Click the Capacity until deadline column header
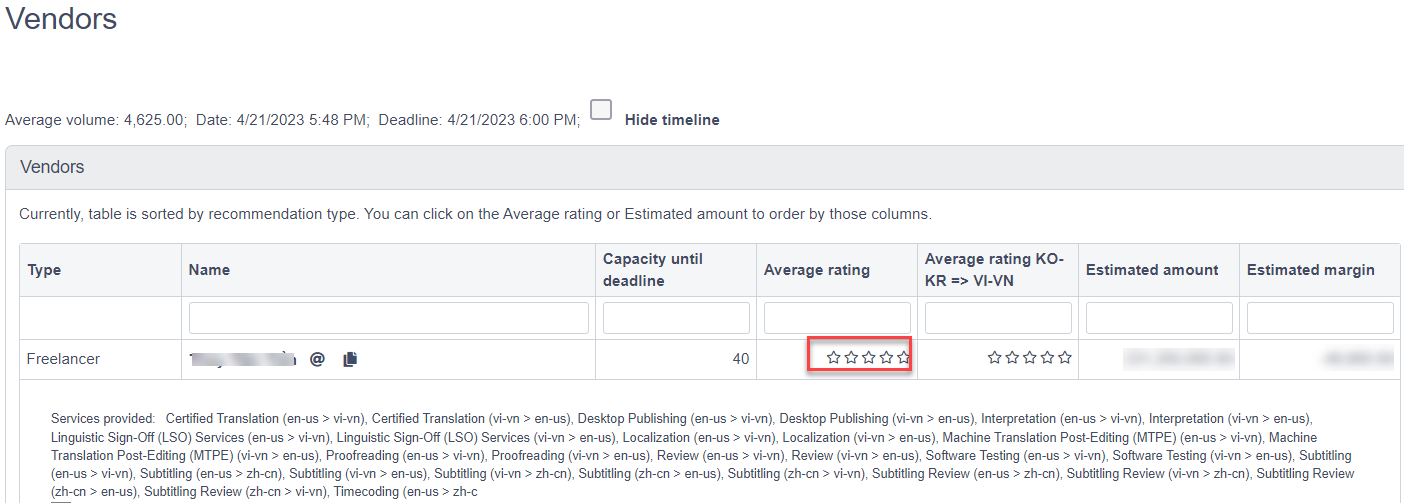The height and width of the screenshot is (503, 1404). [x=653, y=270]
